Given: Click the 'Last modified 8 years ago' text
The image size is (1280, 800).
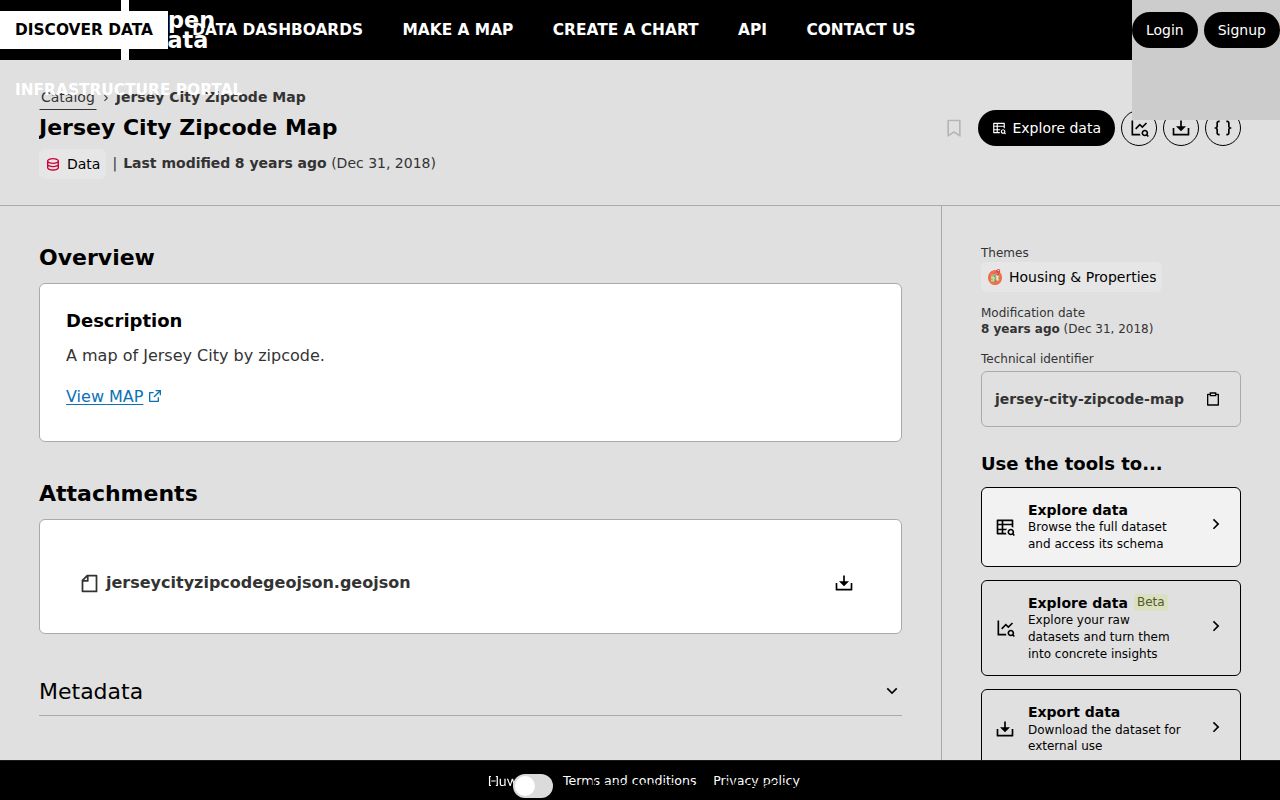Looking at the screenshot, I should (225, 163).
